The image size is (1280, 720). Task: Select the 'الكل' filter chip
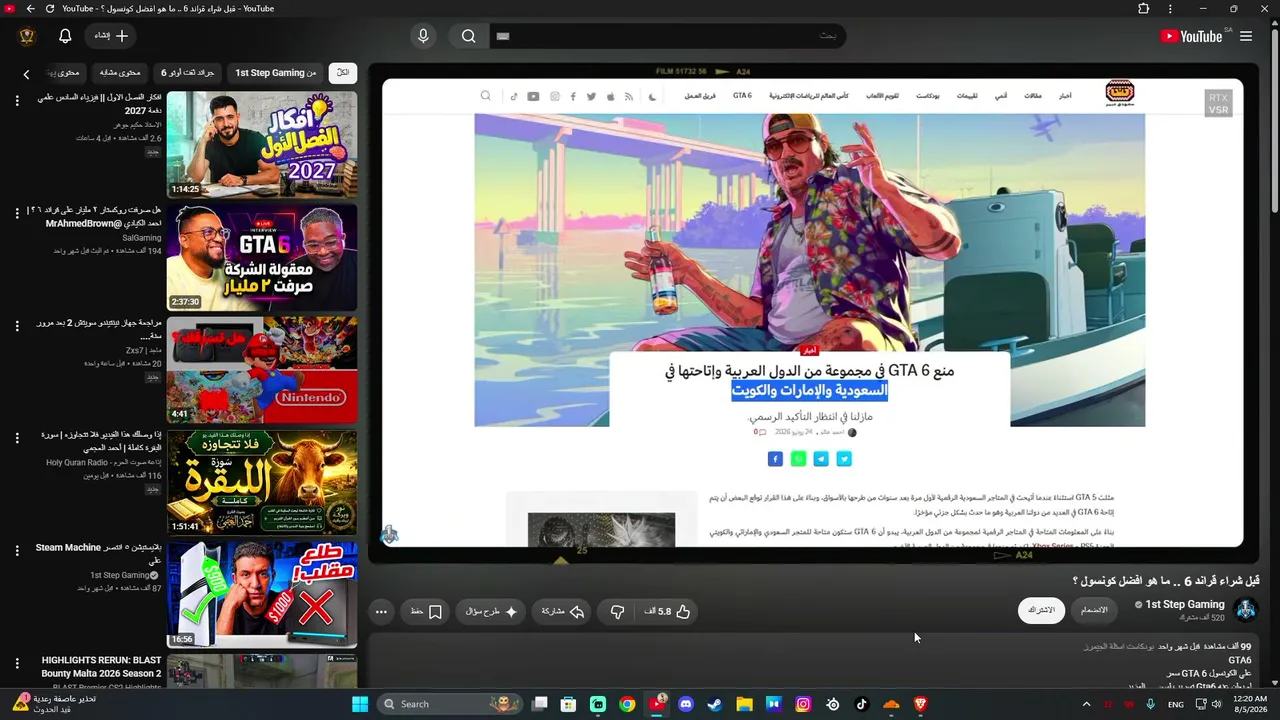343,73
